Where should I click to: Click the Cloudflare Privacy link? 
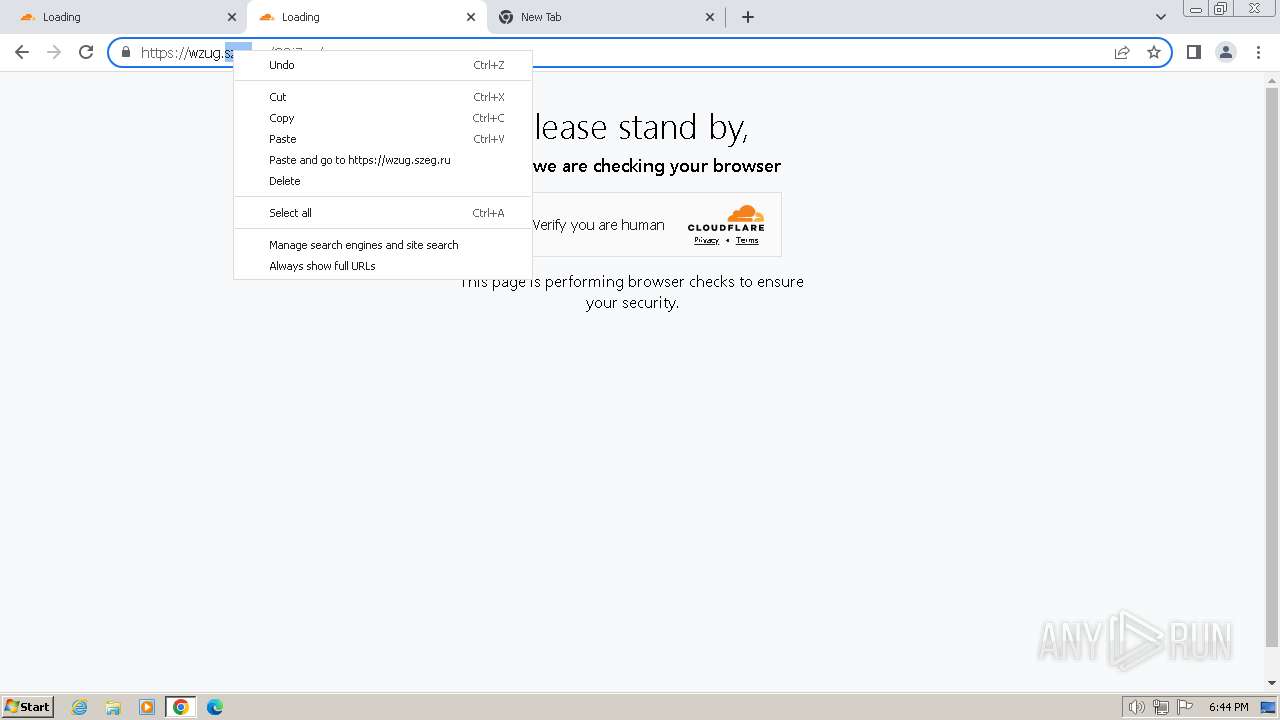tap(707, 240)
